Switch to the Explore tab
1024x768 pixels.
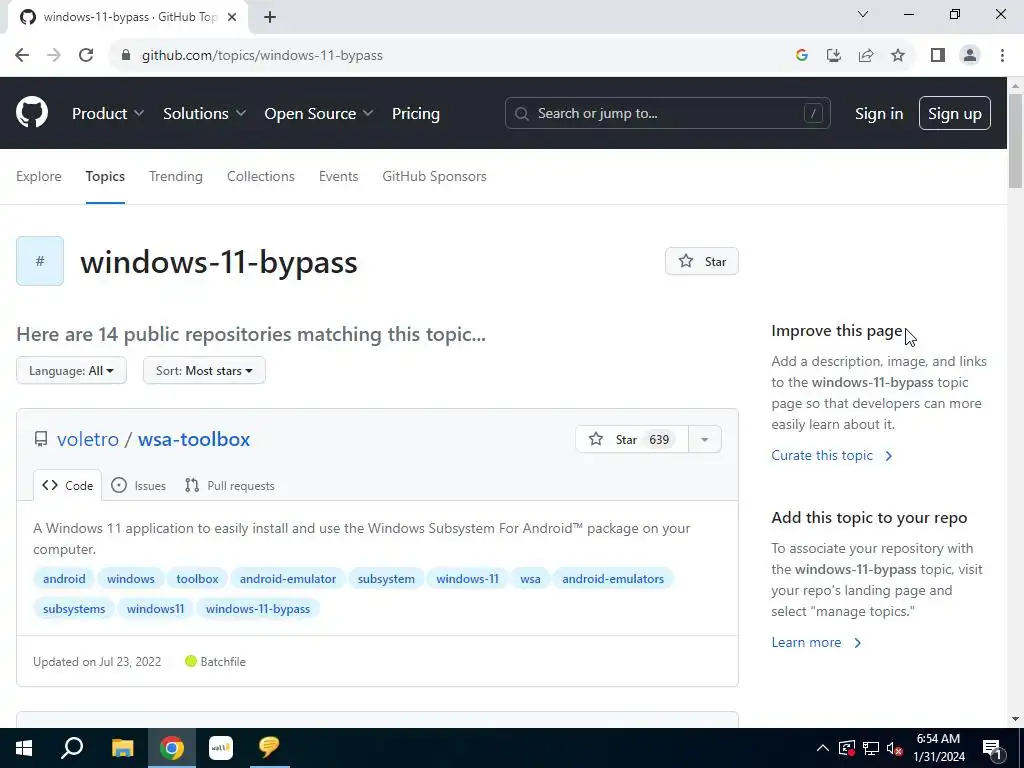coord(39,176)
